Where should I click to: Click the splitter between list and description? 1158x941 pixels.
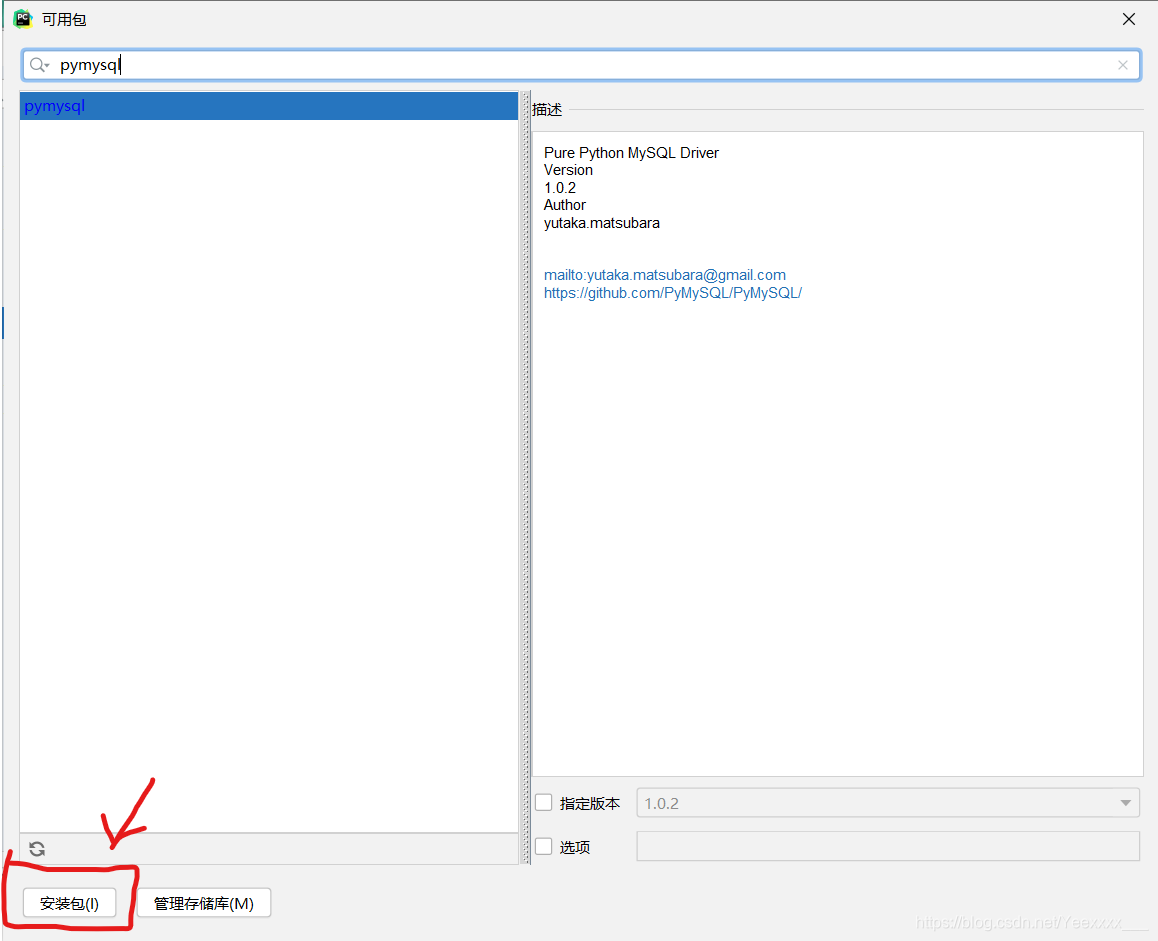pos(526,477)
